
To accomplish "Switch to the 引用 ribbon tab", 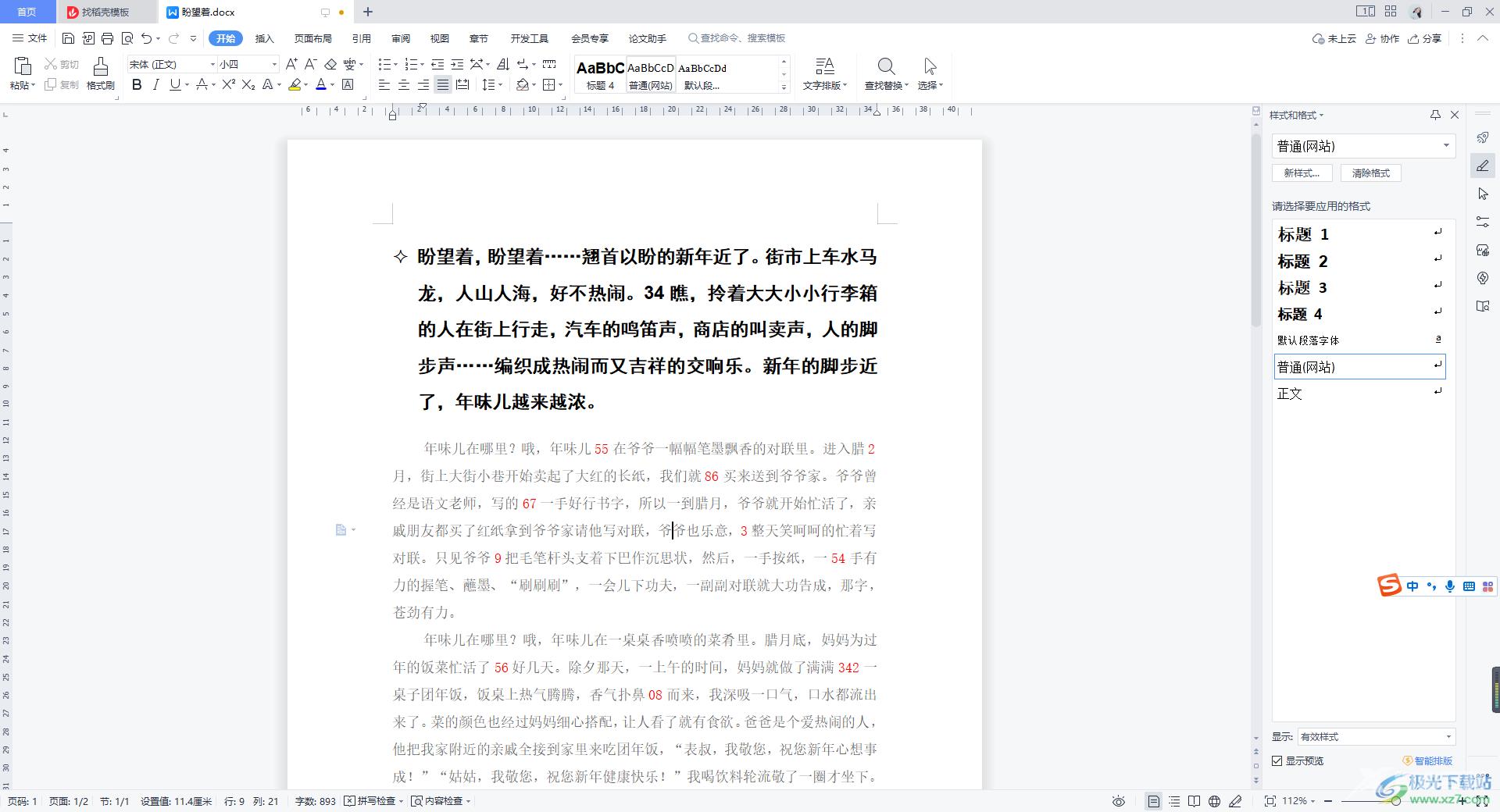I will 361,38.
